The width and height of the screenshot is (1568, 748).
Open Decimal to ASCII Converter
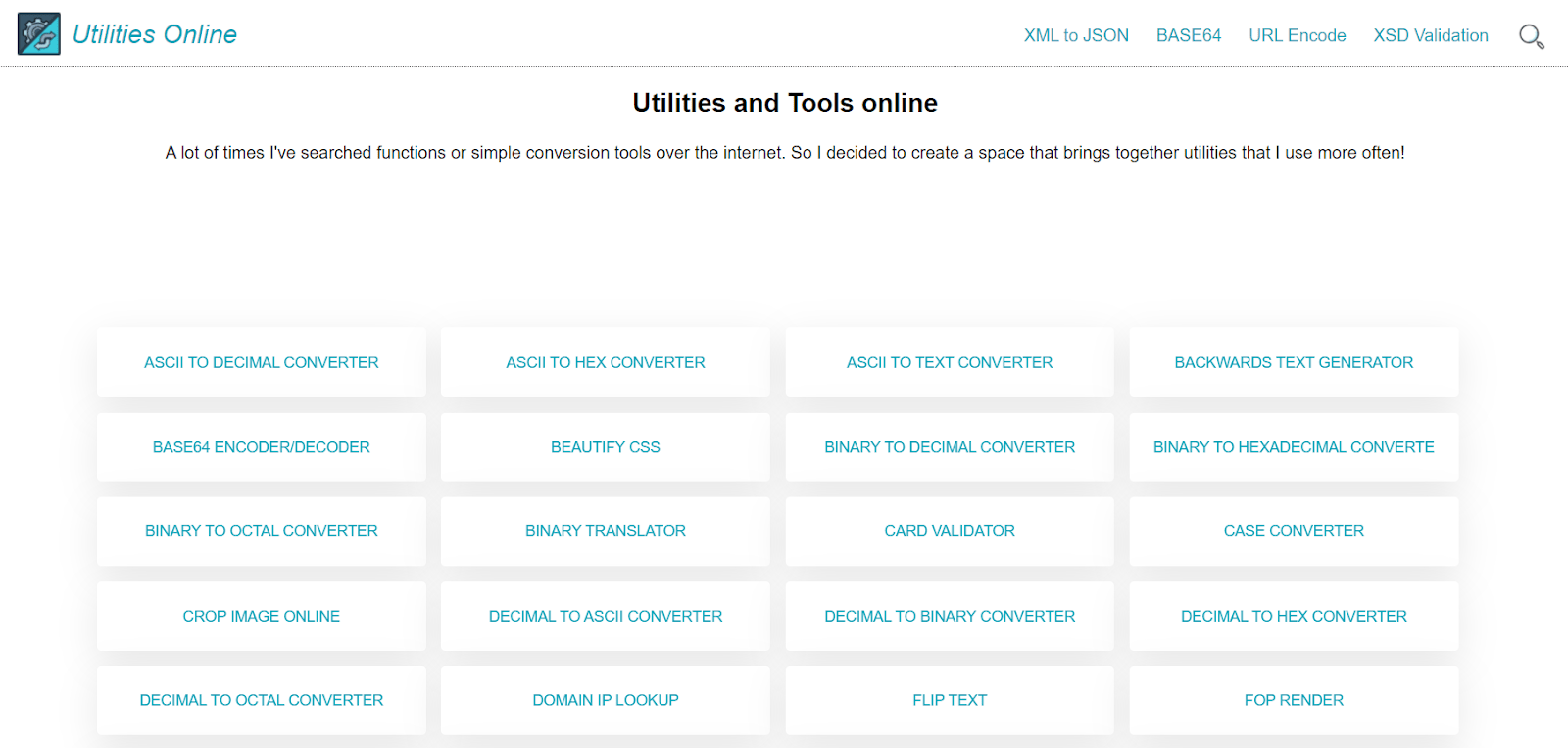606,616
